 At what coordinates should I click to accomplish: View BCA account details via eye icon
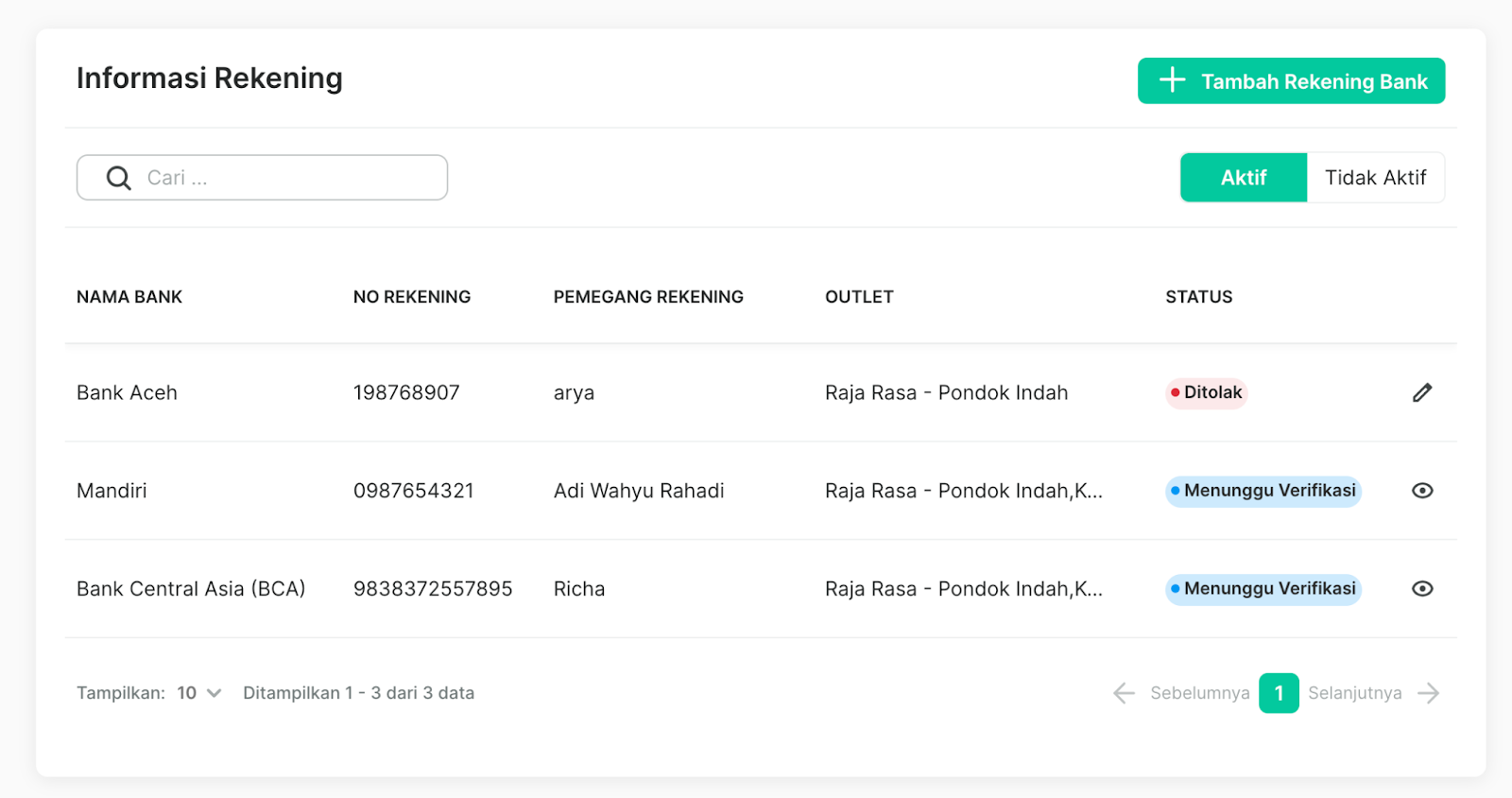pyautogui.click(x=1422, y=589)
